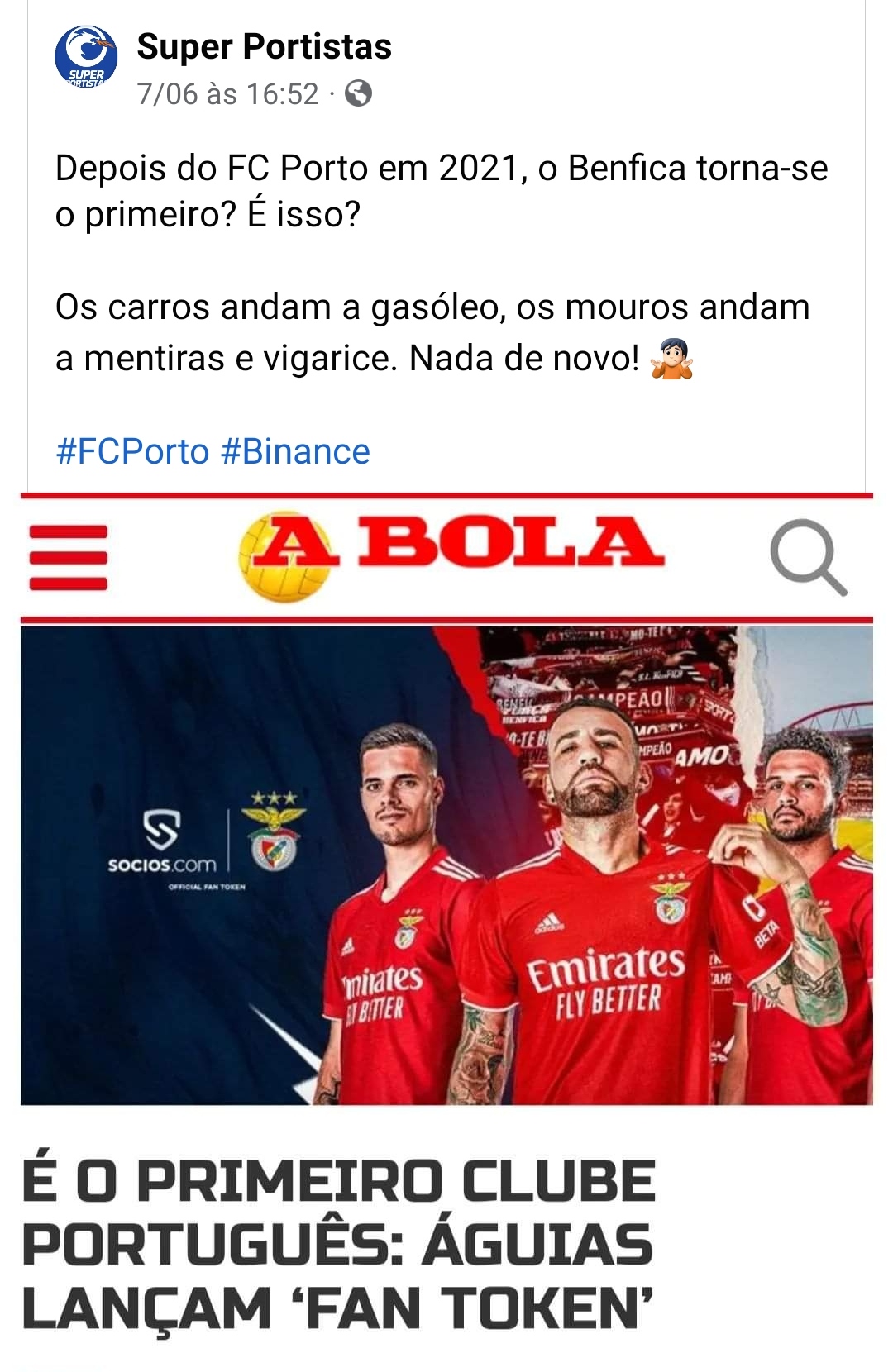Open the #FCPorto hashtag
This screenshot has height=1372, width=893.
(x=132, y=451)
